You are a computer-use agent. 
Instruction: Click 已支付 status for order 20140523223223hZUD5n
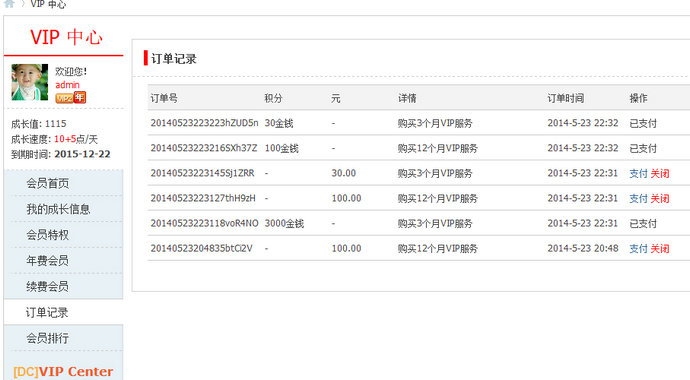pyautogui.click(x=643, y=123)
